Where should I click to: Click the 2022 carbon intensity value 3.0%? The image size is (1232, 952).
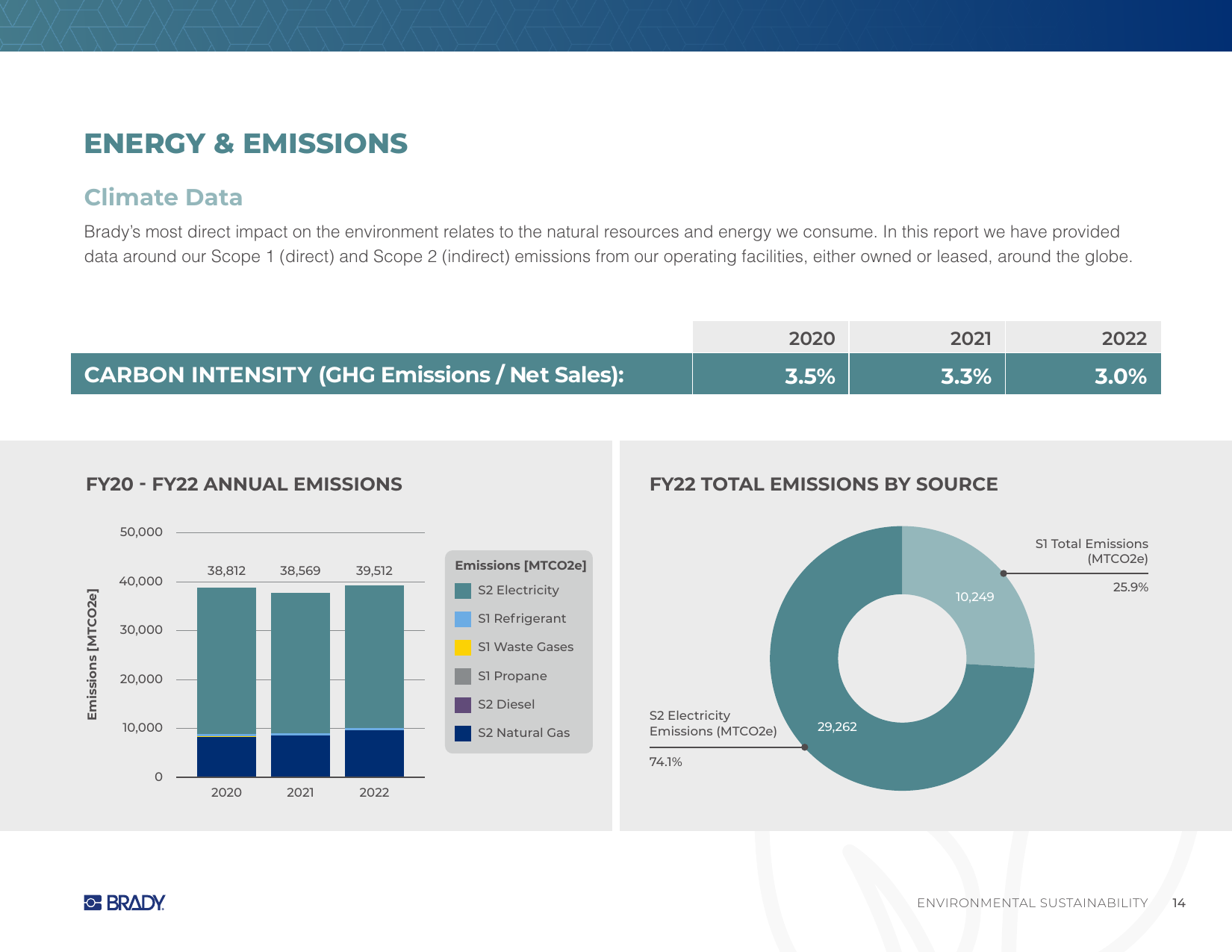[1121, 376]
